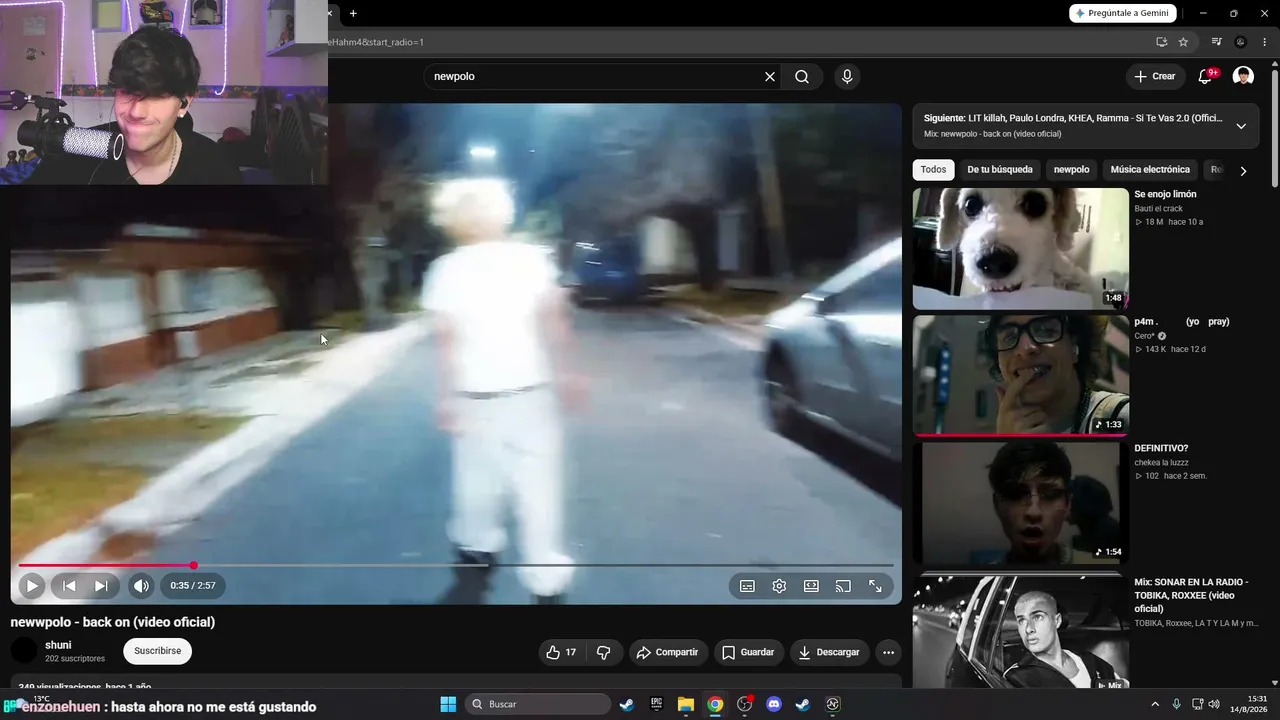Subscribe with the Suscribirse button
Viewport: 1280px width, 720px height.
tap(158, 651)
